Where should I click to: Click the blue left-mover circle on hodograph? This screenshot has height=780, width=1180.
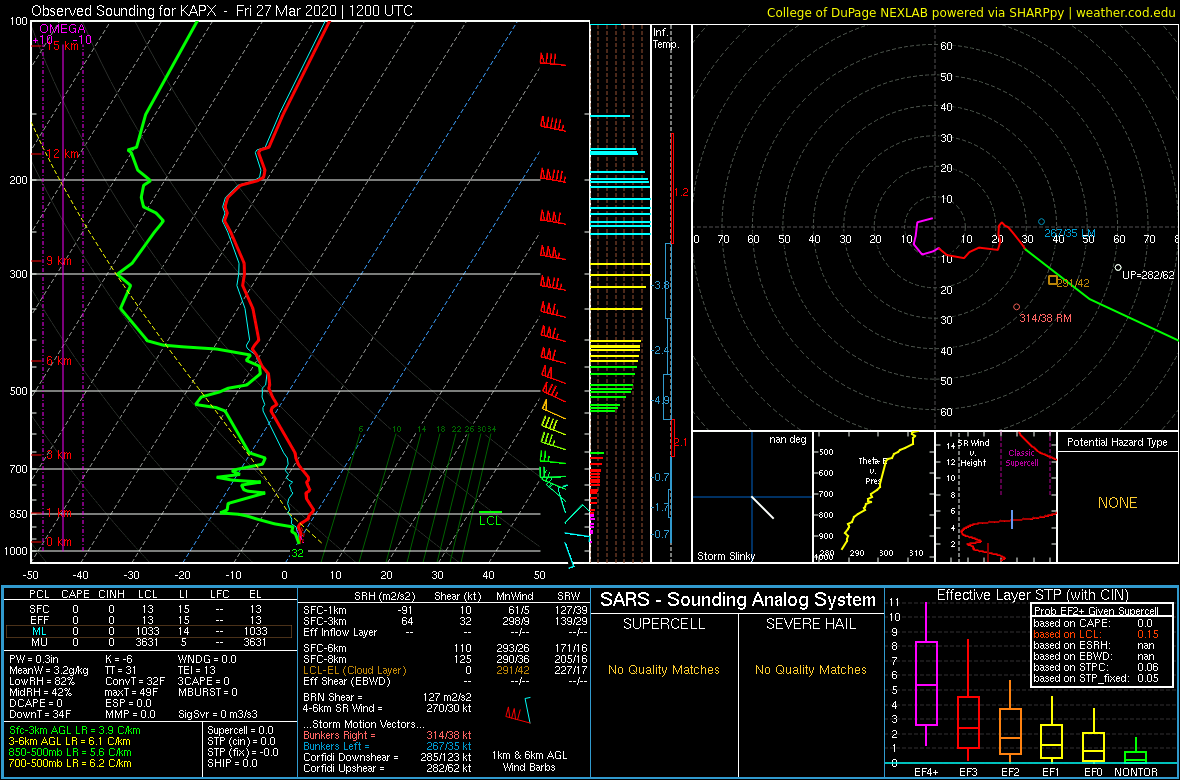pyautogui.click(x=1042, y=221)
